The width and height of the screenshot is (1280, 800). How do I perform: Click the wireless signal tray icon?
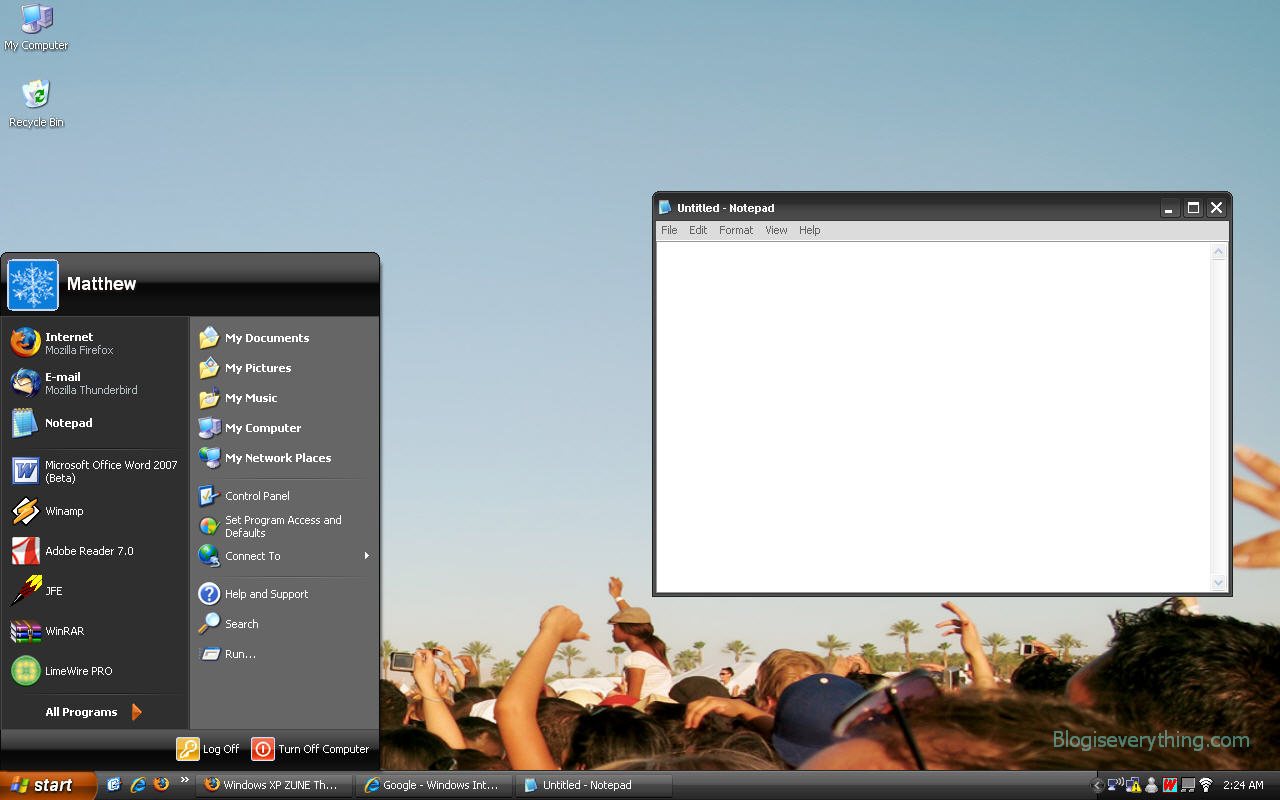(1205, 785)
